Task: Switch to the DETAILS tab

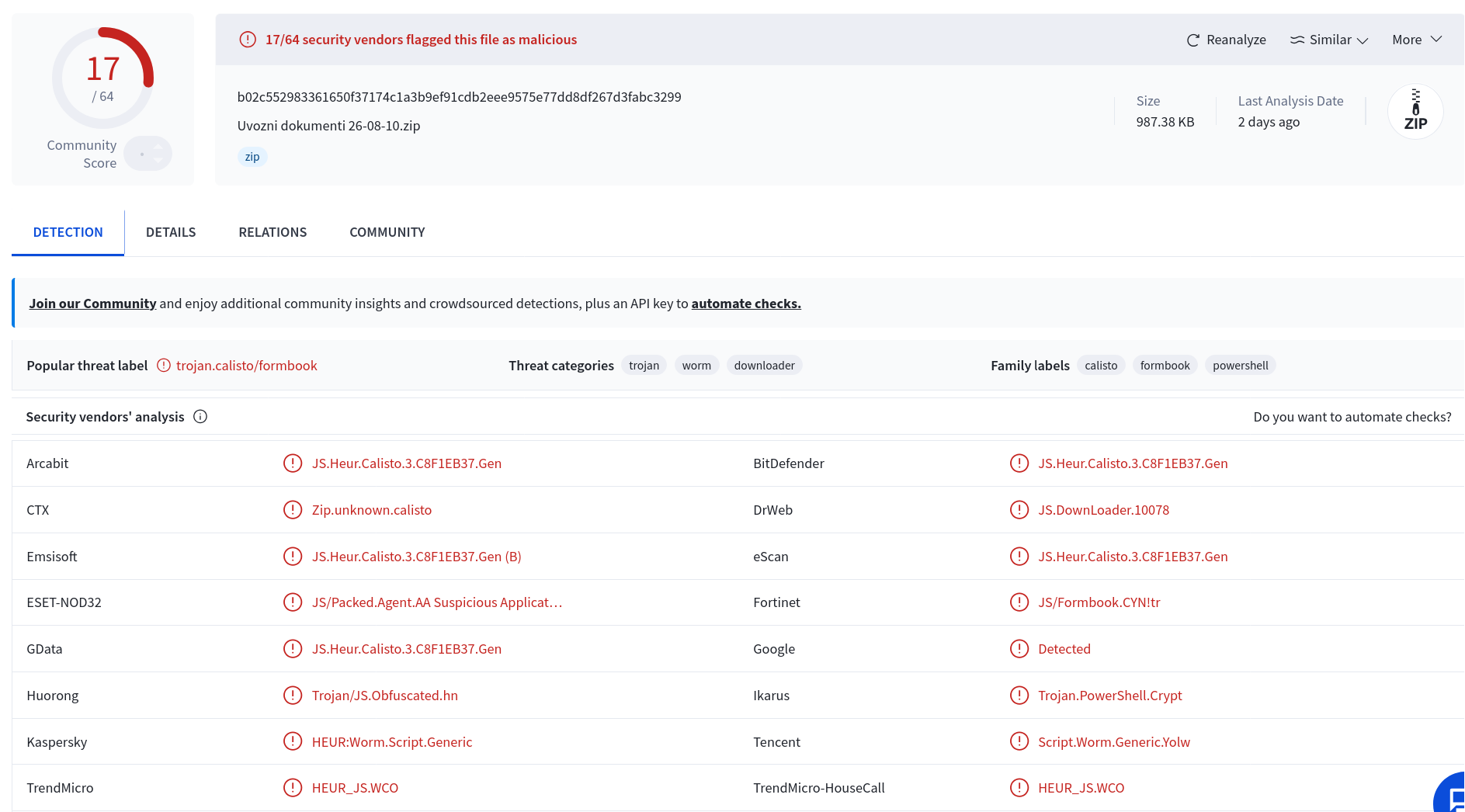Action: click(171, 232)
